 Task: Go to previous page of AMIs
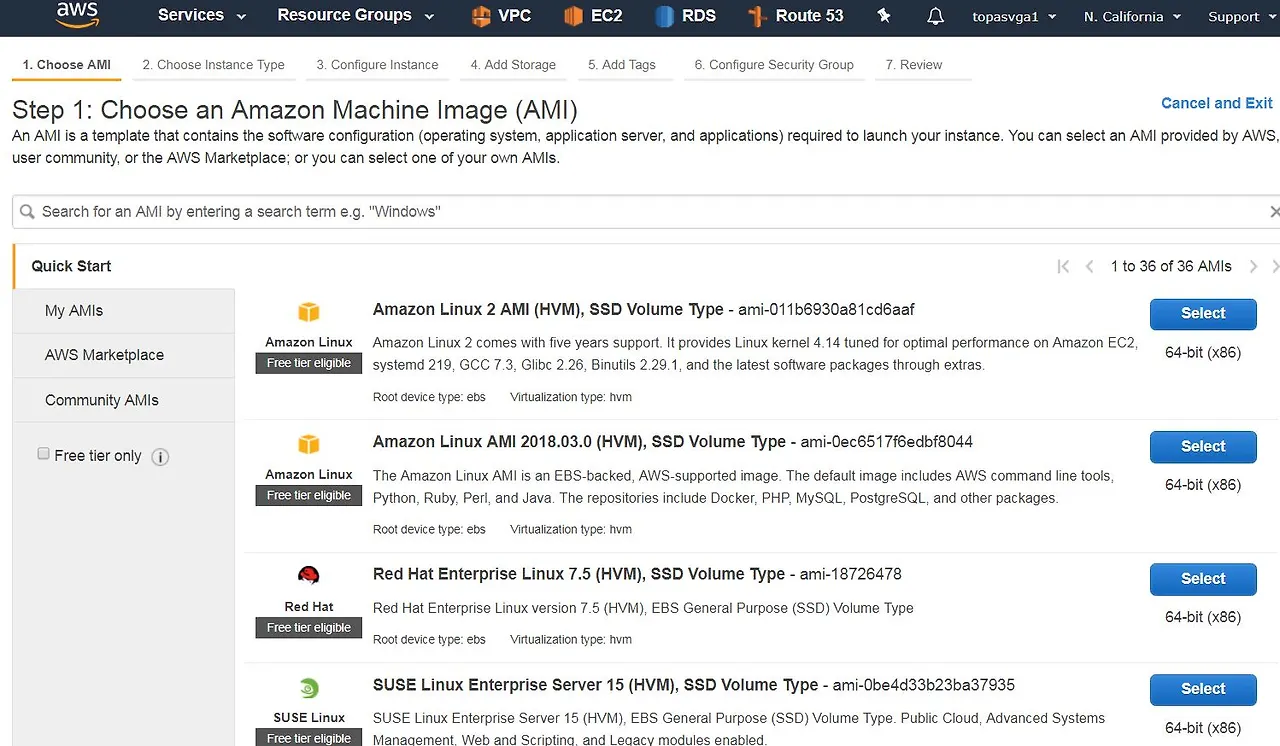pos(1091,266)
